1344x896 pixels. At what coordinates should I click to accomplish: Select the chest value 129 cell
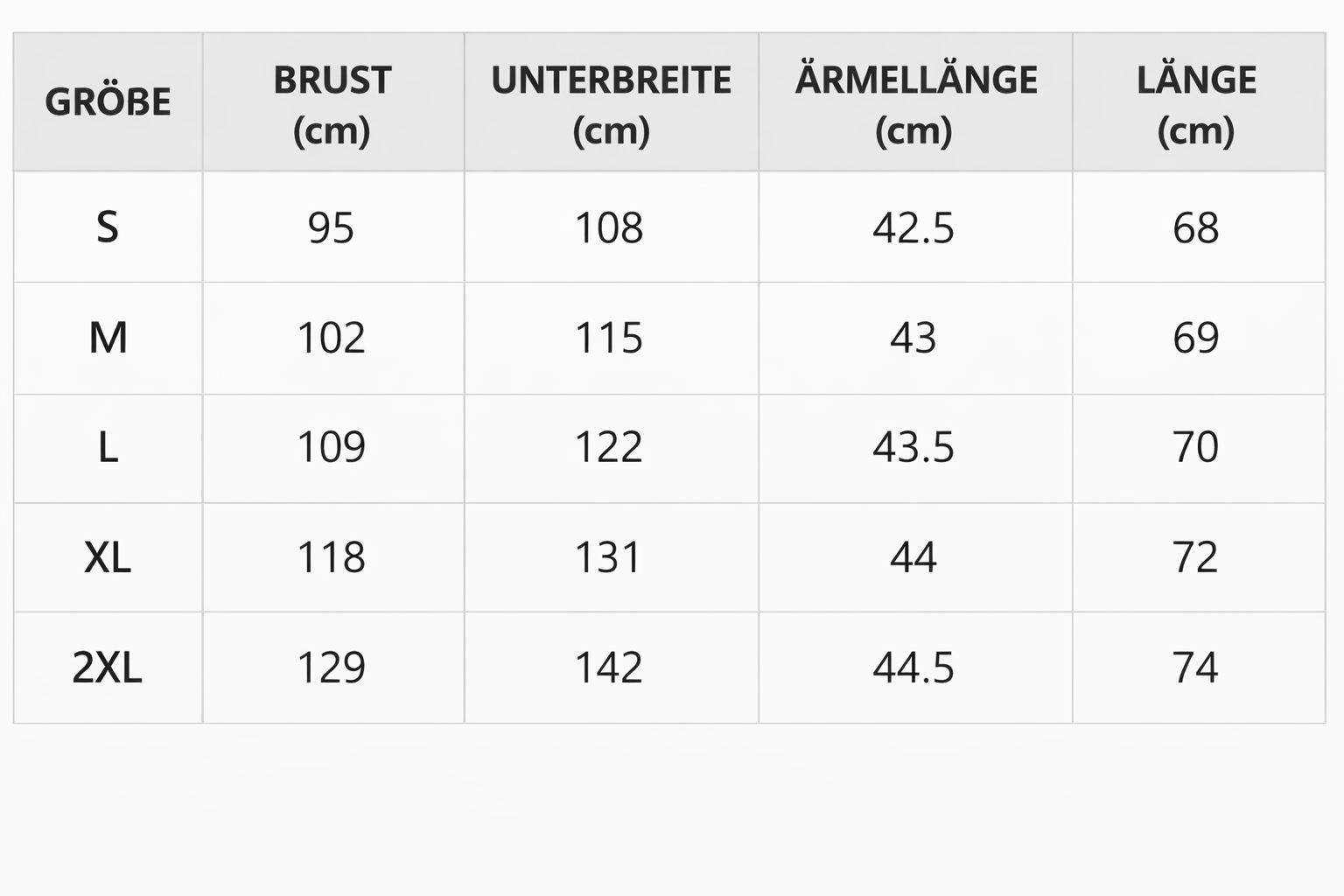[x=332, y=668]
